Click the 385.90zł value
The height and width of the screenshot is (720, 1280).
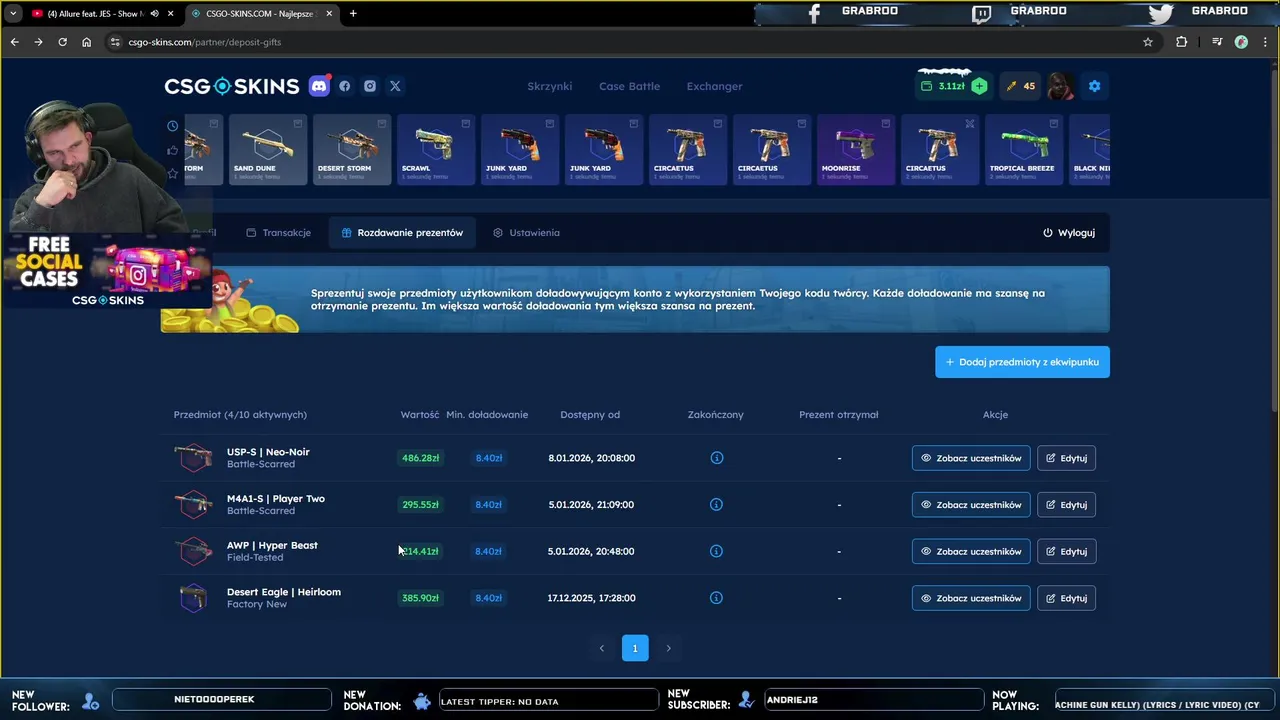(x=420, y=598)
